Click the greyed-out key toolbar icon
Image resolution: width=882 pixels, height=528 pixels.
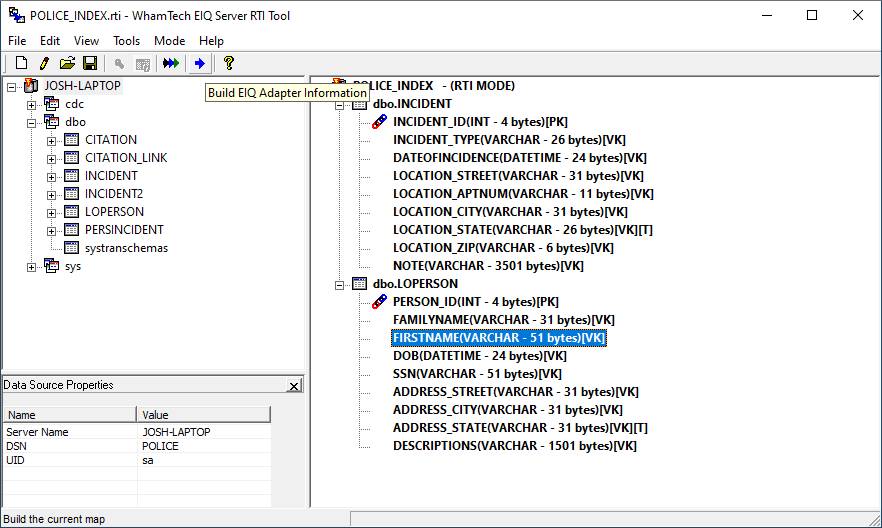(x=119, y=64)
